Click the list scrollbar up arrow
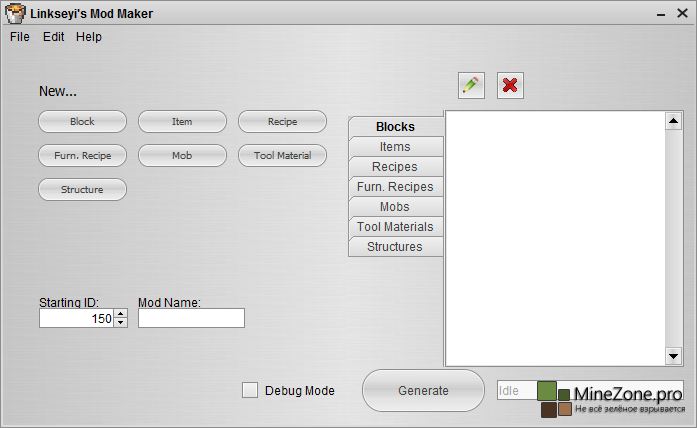 click(x=673, y=121)
